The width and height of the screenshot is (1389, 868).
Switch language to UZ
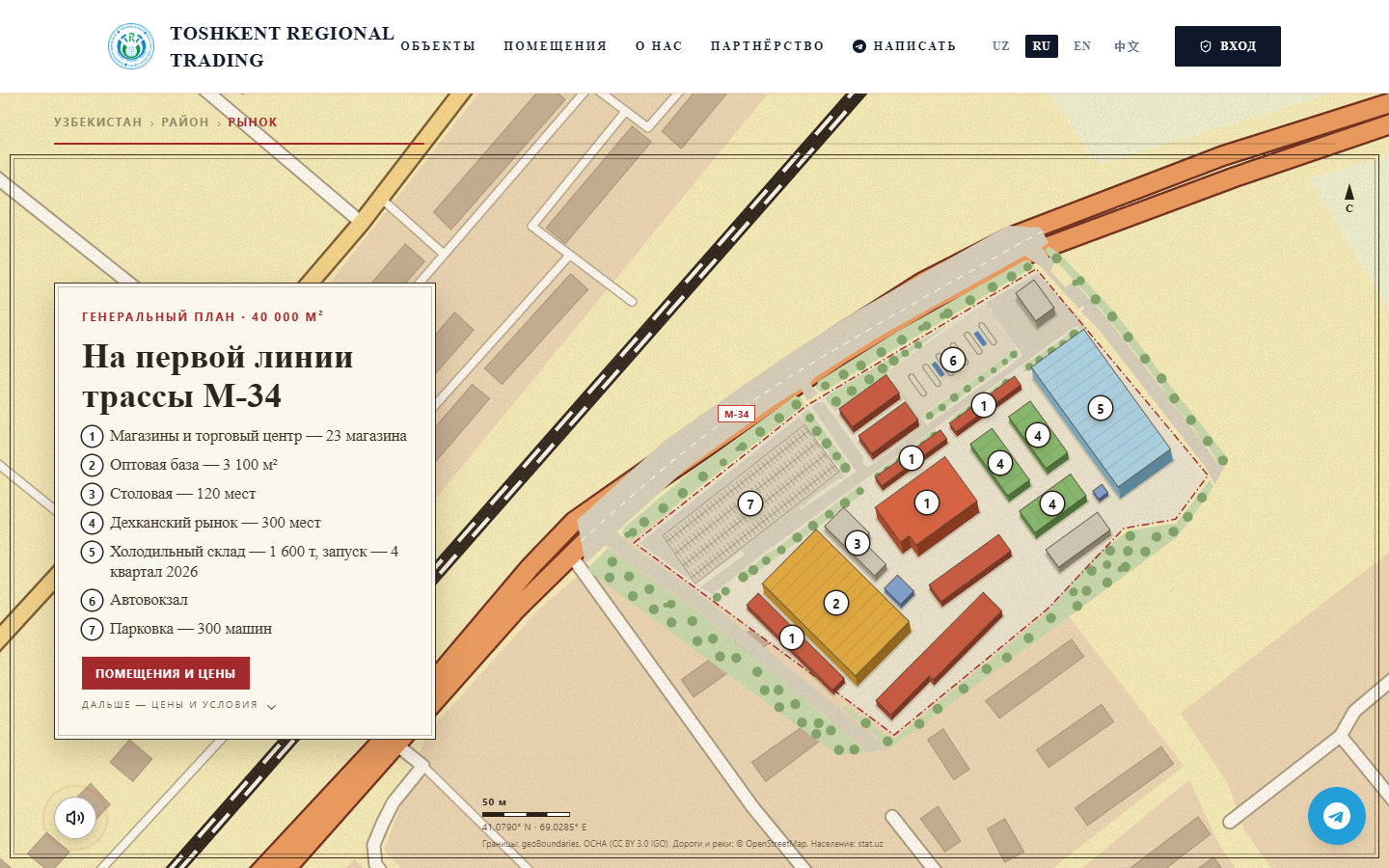(1001, 46)
